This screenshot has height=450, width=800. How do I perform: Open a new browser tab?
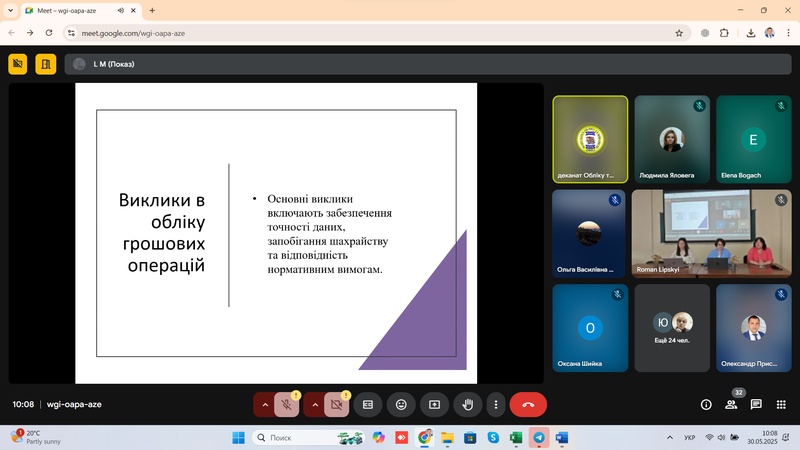152,10
